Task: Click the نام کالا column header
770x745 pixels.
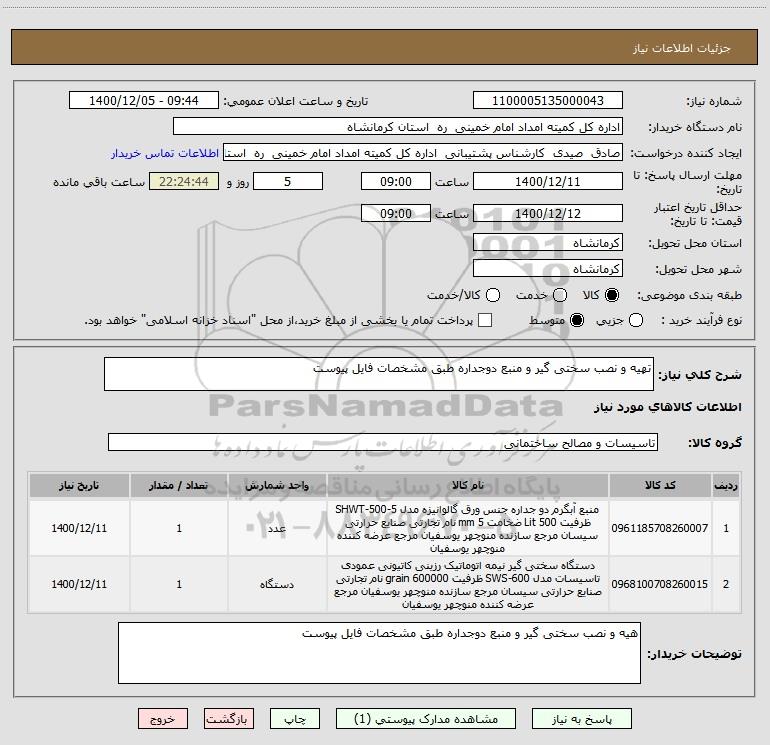Action: click(x=468, y=485)
